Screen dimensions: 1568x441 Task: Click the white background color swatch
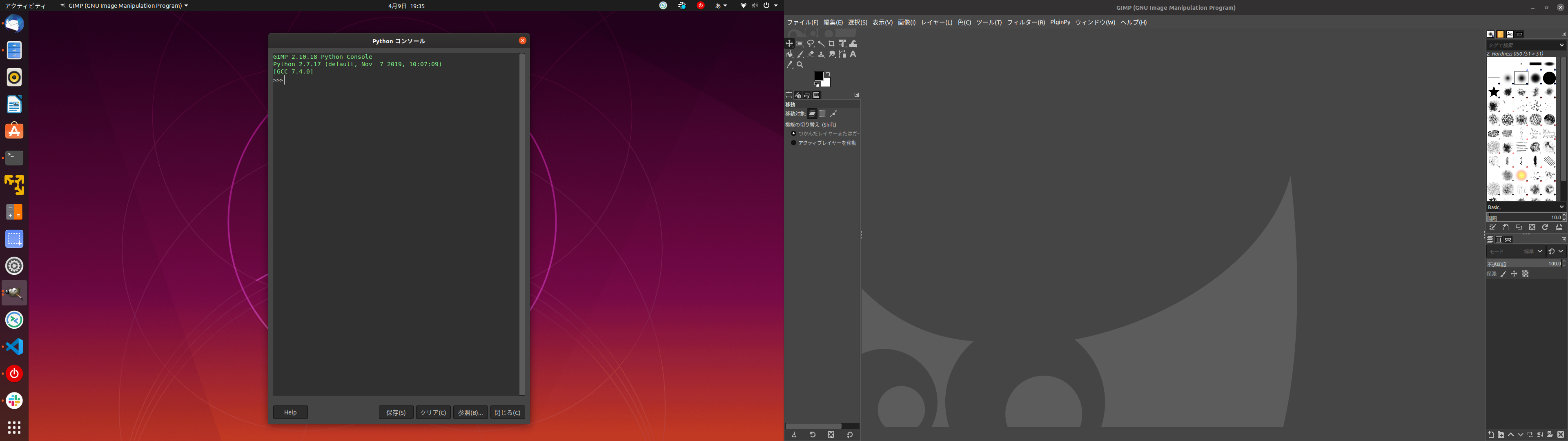coord(826,83)
